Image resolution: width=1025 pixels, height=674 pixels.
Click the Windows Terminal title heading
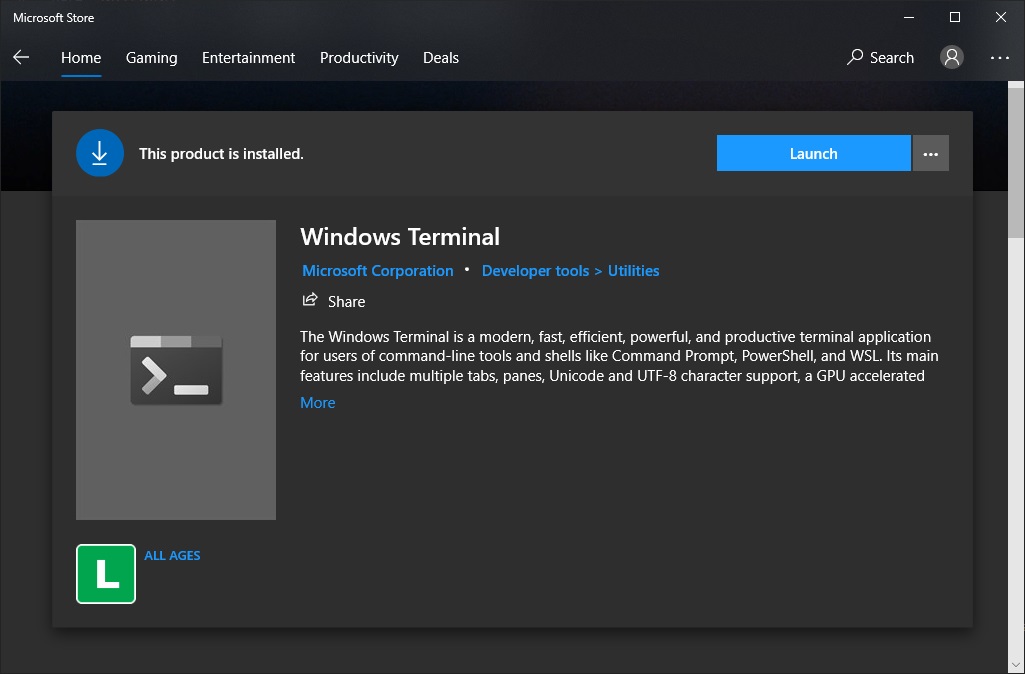pos(400,237)
